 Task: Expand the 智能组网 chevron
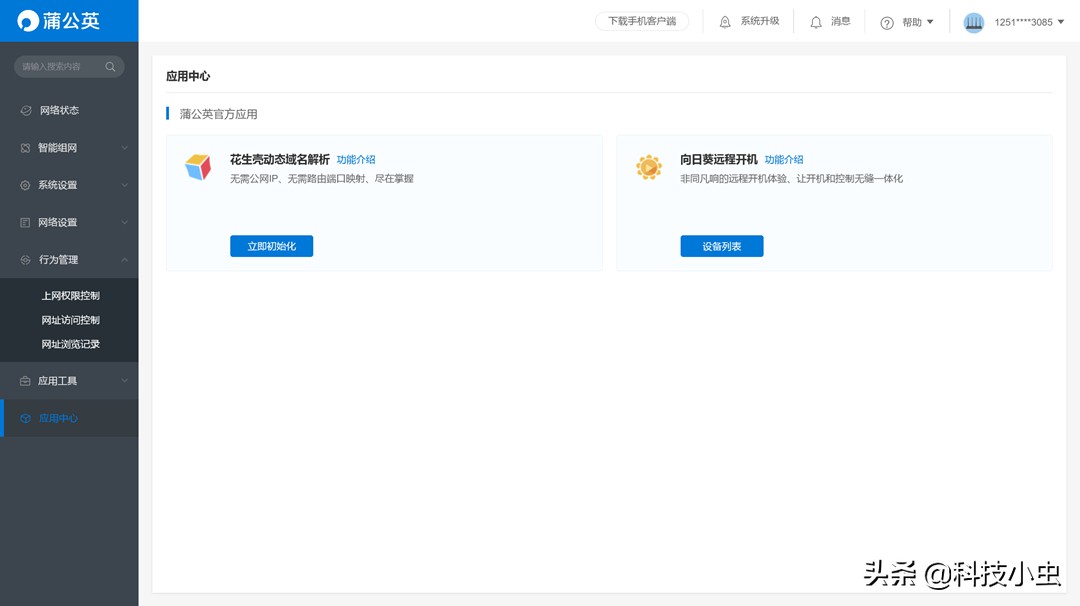click(x=125, y=147)
